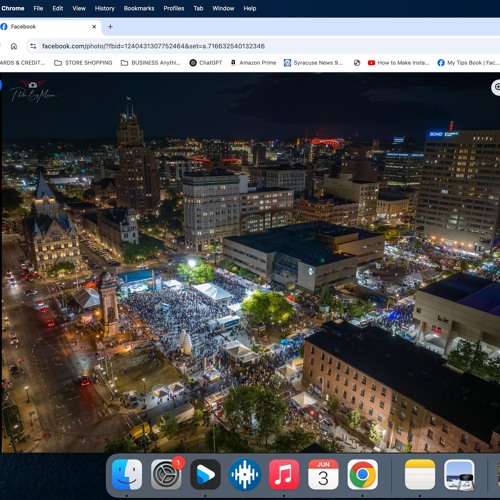Open System Settings from the Dock

click(x=166, y=474)
